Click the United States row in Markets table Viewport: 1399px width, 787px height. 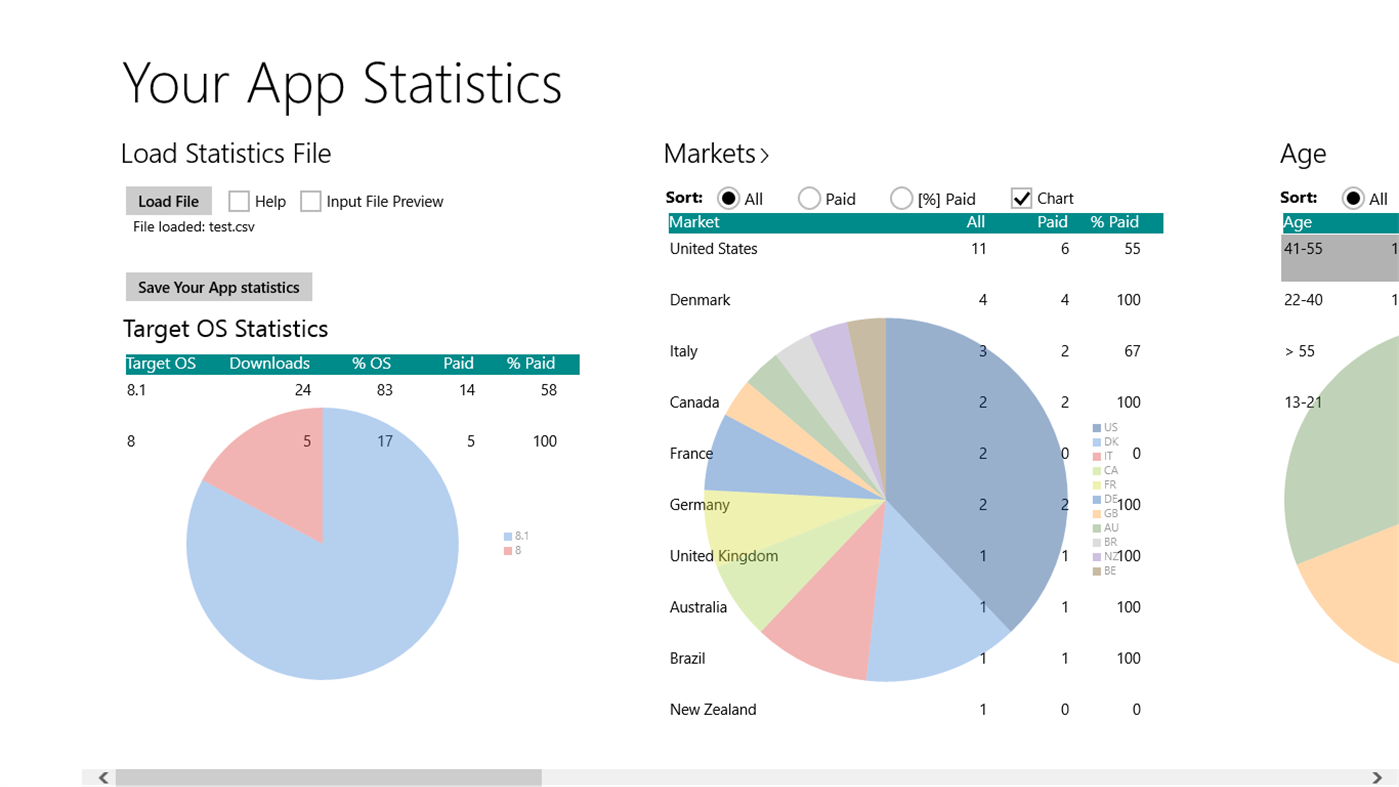pyautogui.click(x=714, y=248)
